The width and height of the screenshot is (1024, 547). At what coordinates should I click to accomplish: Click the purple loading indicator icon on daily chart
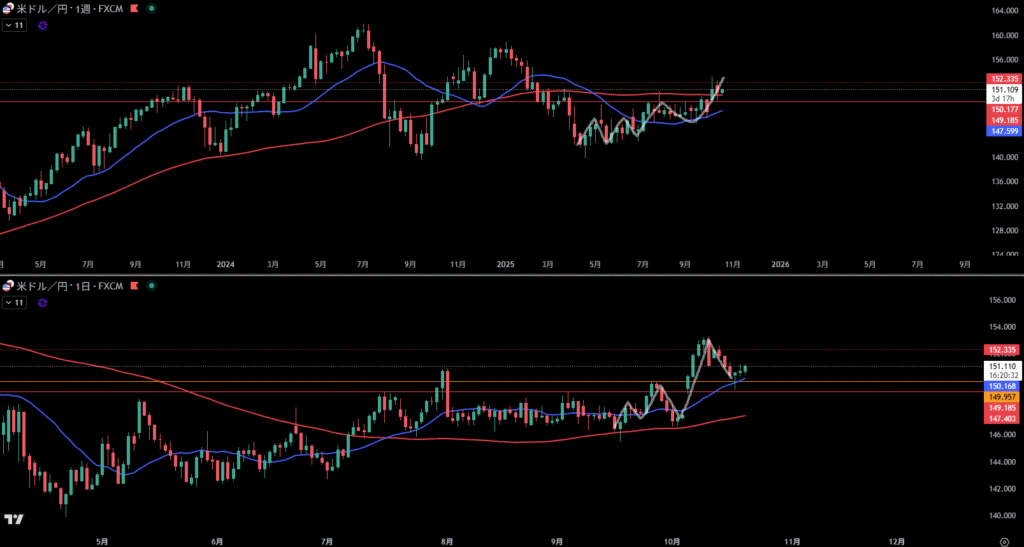click(42, 302)
